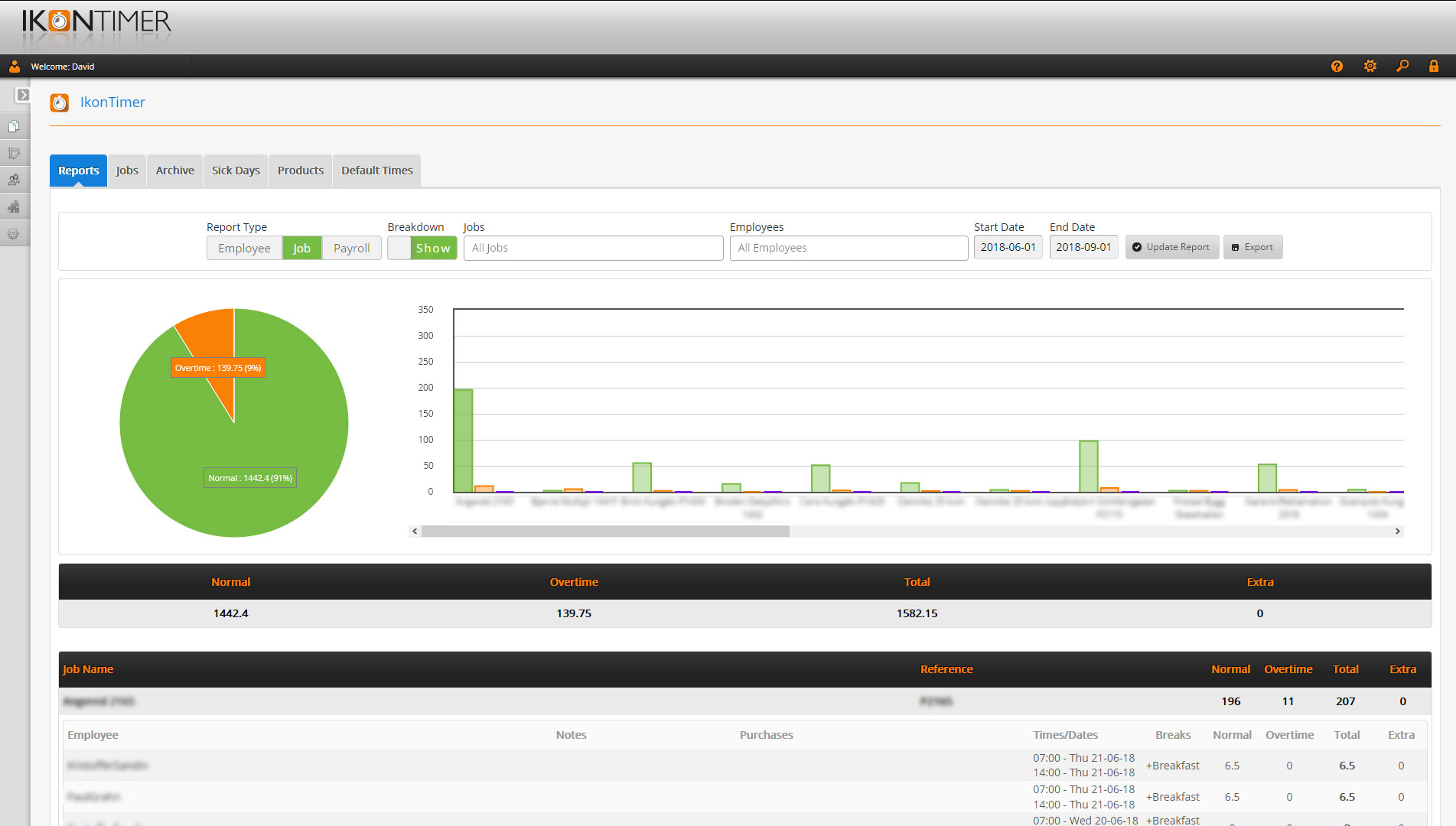
Task: Open the All Jobs dropdown
Action: point(592,247)
